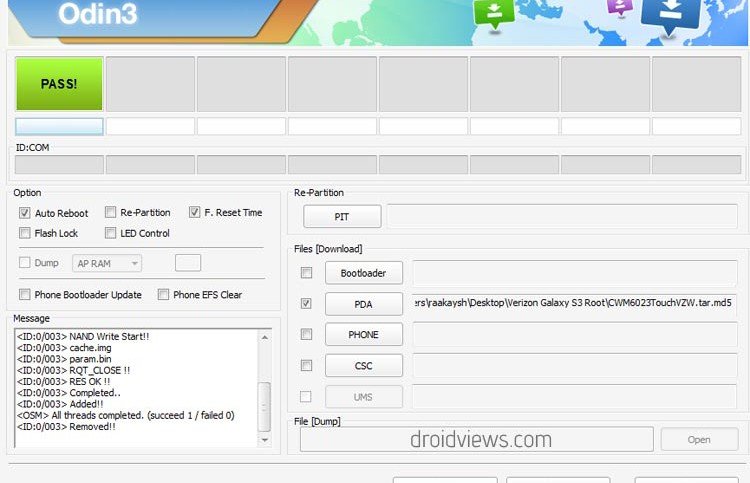Click the CSC file button
This screenshot has height=483, width=750.
[364, 366]
